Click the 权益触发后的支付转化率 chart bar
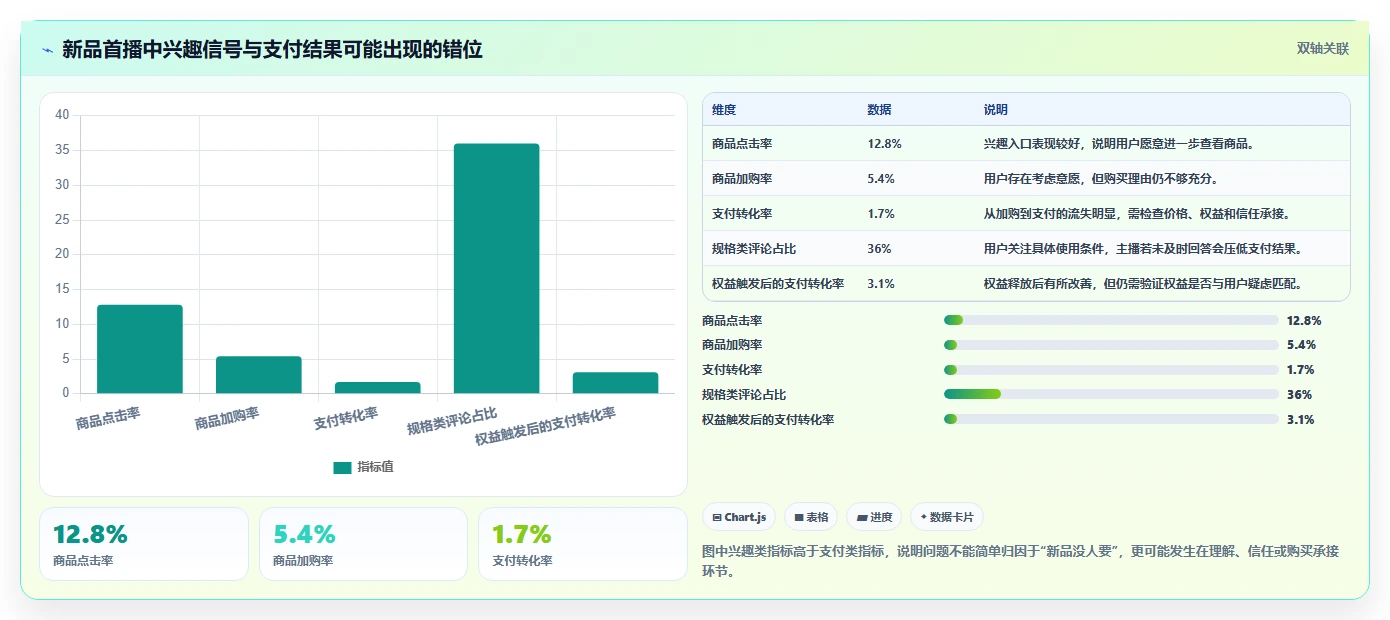1390x620 pixels. tap(615, 383)
